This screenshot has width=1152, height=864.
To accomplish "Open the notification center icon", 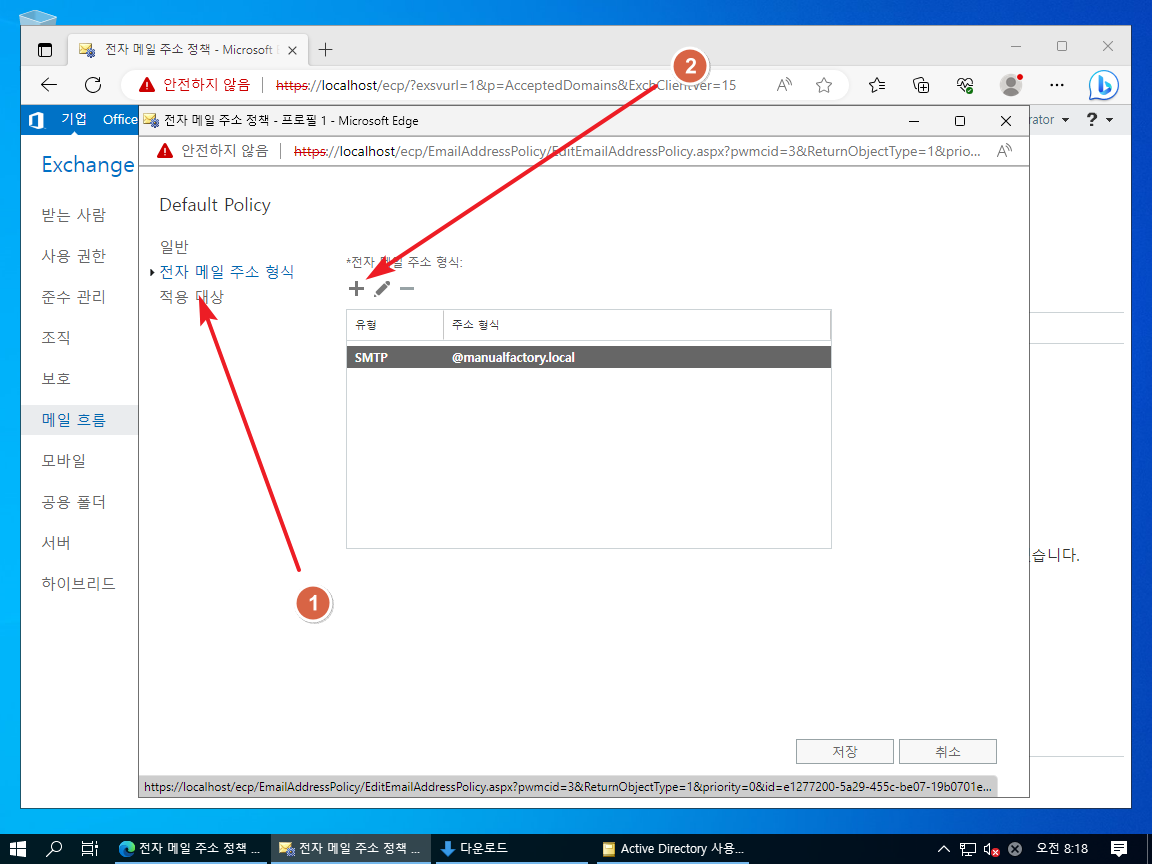I will (x=1119, y=849).
